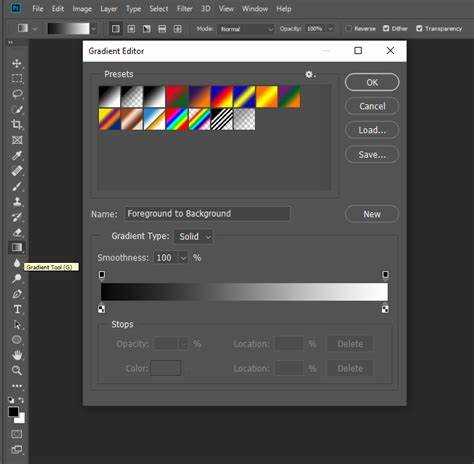
Task: Open the Smoothness value dropdown
Action: (x=183, y=258)
